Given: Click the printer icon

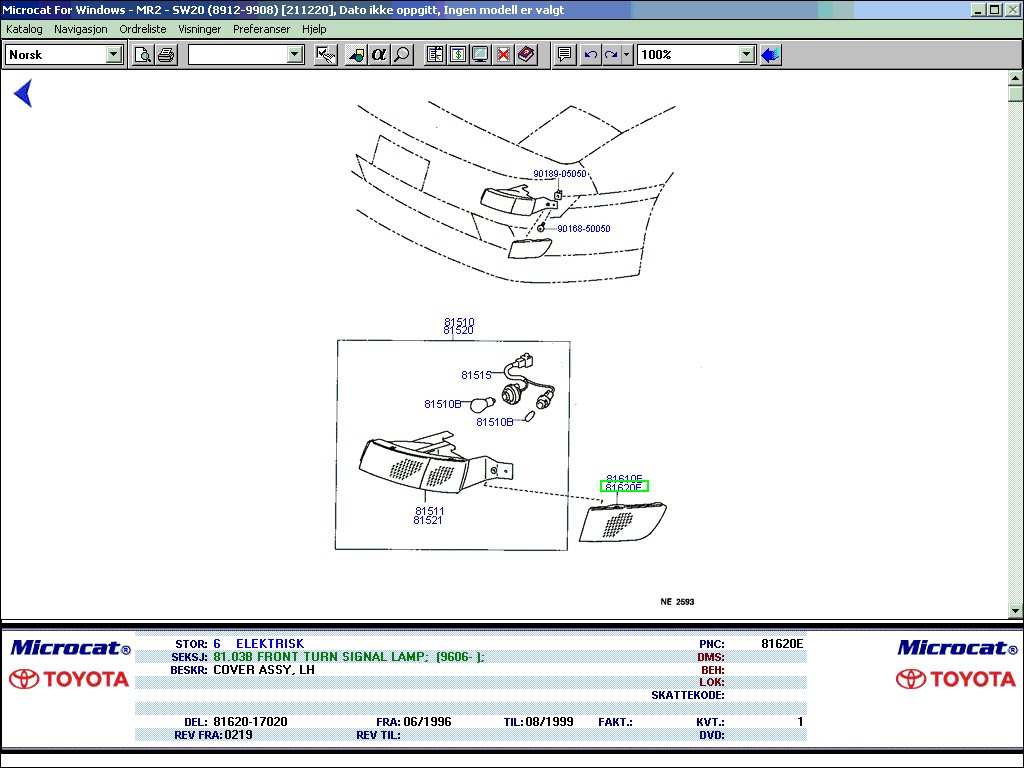Looking at the screenshot, I should click(x=165, y=55).
